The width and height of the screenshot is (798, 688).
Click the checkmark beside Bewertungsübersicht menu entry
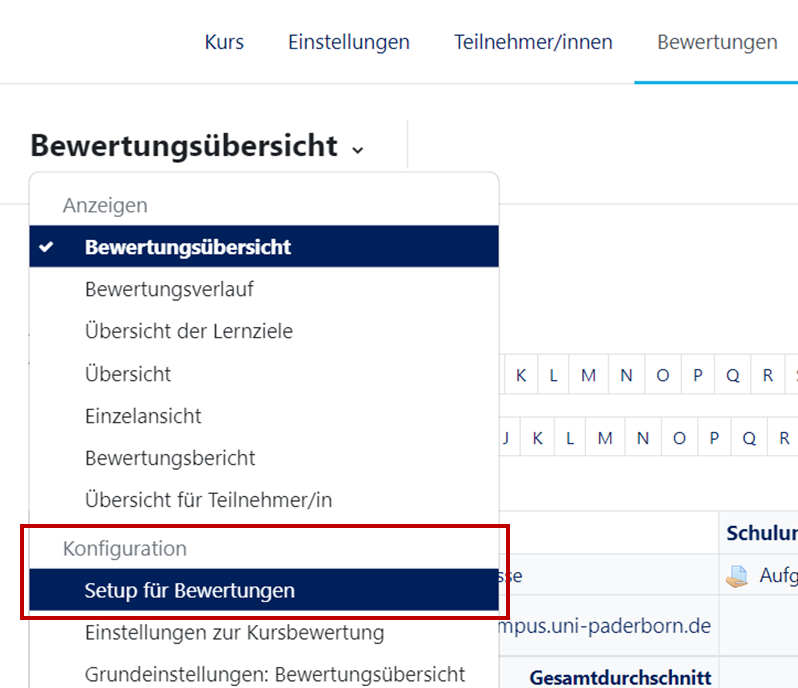[x=47, y=246]
